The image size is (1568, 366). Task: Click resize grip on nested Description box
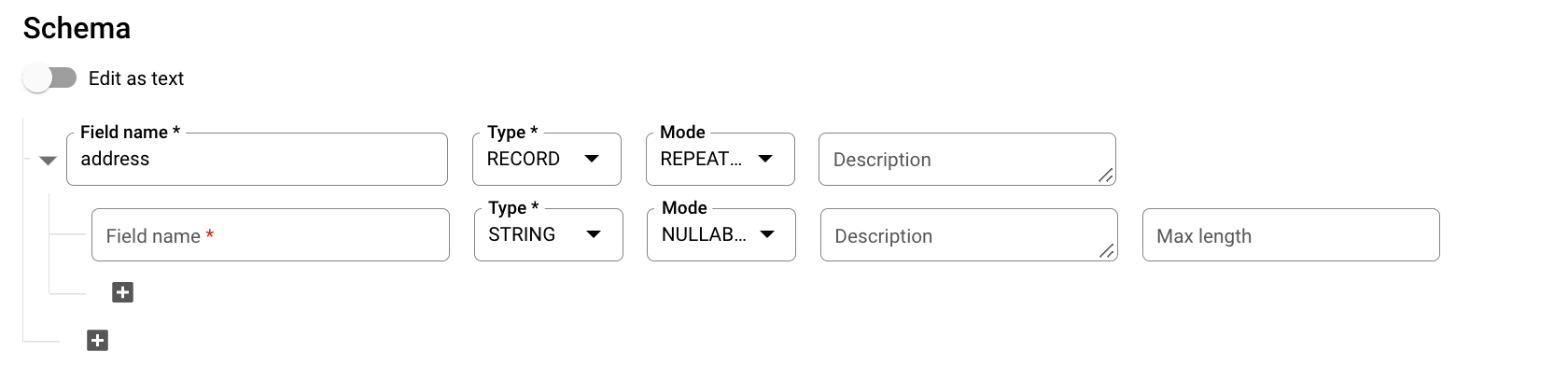coord(1106,250)
